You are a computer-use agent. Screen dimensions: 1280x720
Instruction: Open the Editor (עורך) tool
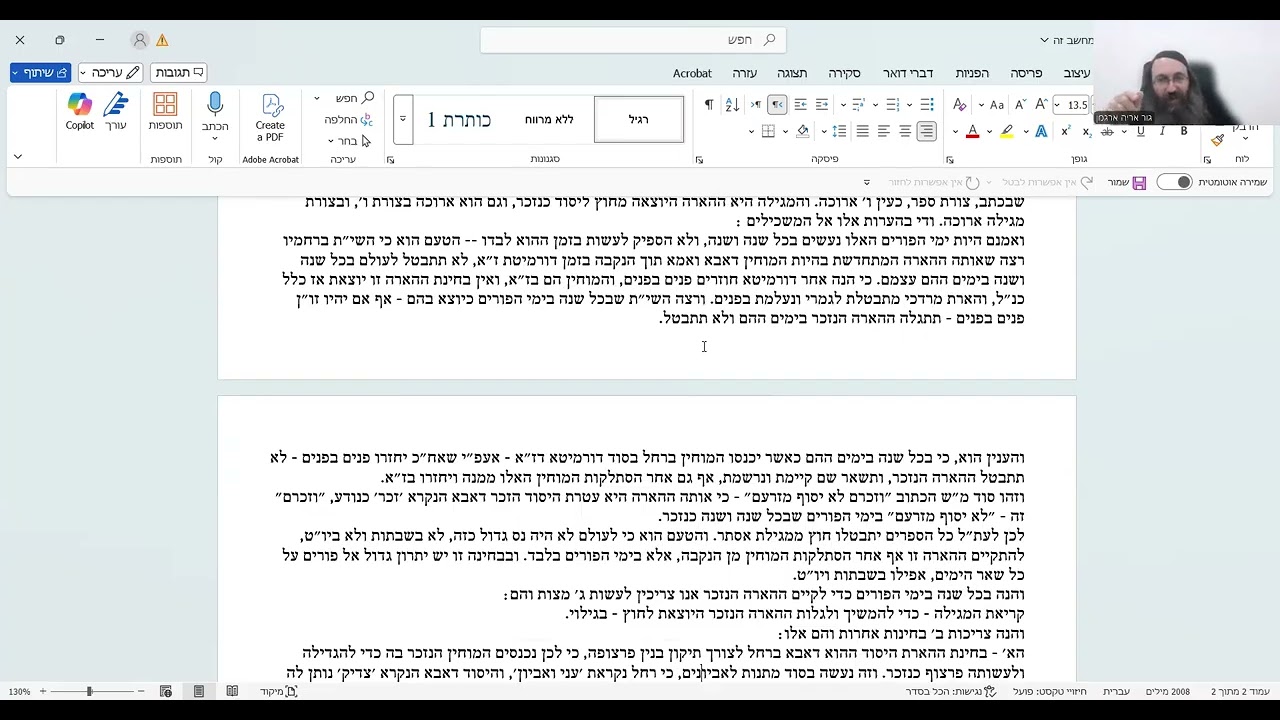116,111
